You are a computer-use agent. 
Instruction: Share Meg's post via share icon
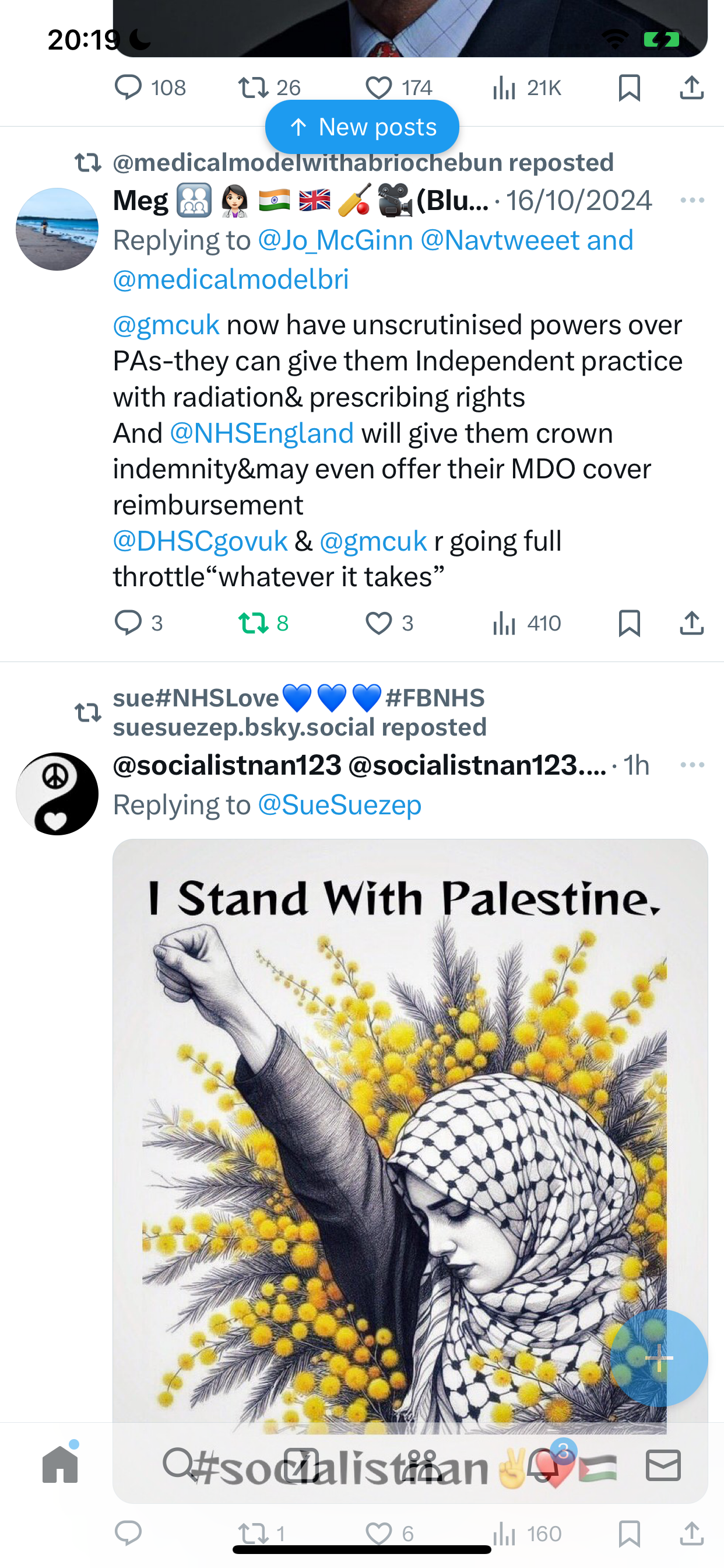click(x=692, y=622)
